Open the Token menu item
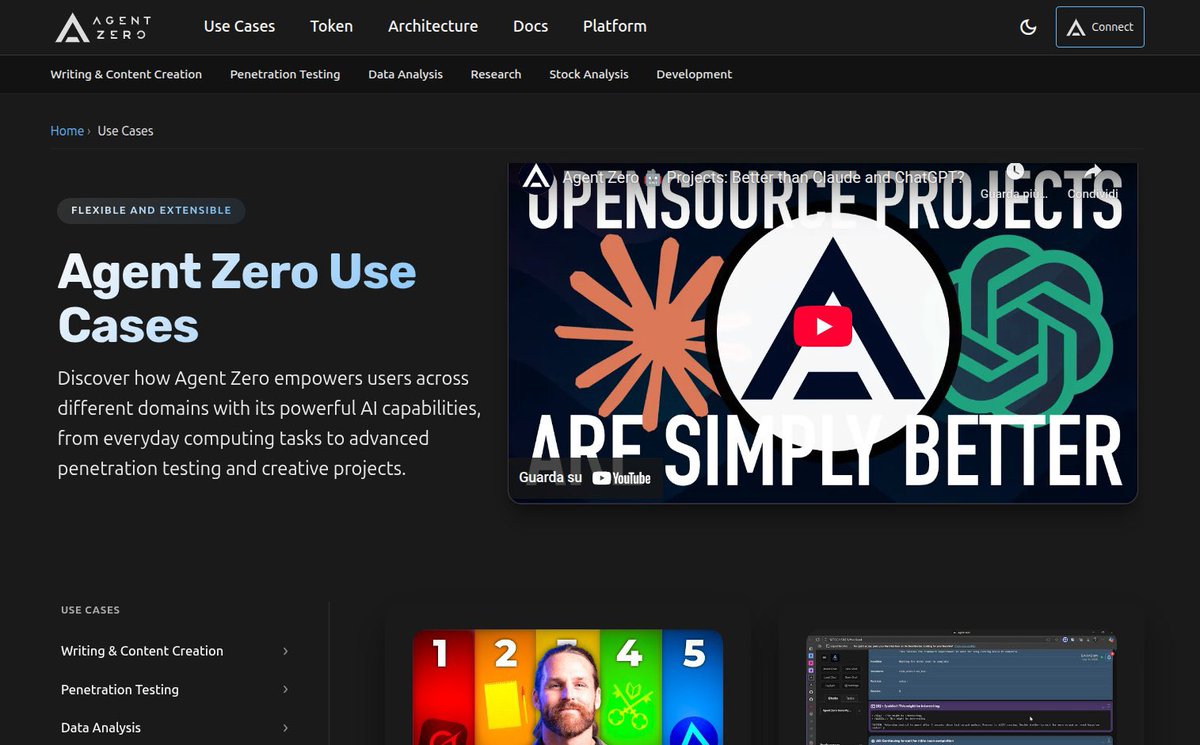Image resolution: width=1200 pixels, height=745 pixels. (331, 26)
